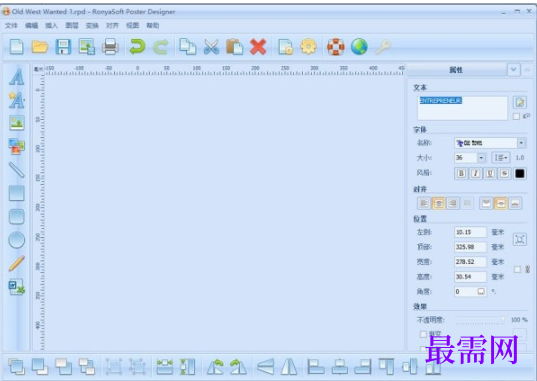Screen dimensions: 537x381
Task: Select the pencil drawing tool
Action: point(16,263)
